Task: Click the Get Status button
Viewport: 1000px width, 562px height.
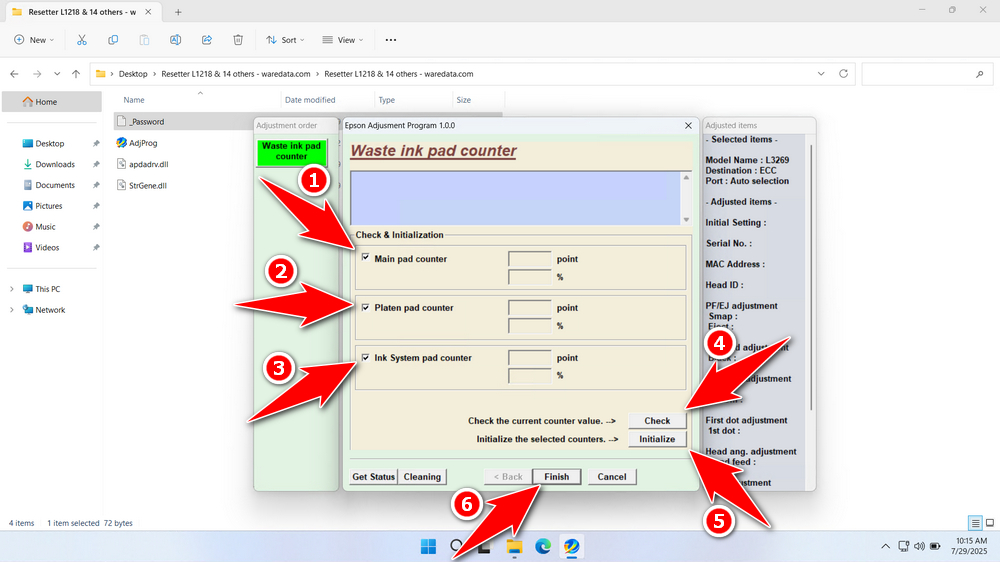Action: (x=373, y=477)
